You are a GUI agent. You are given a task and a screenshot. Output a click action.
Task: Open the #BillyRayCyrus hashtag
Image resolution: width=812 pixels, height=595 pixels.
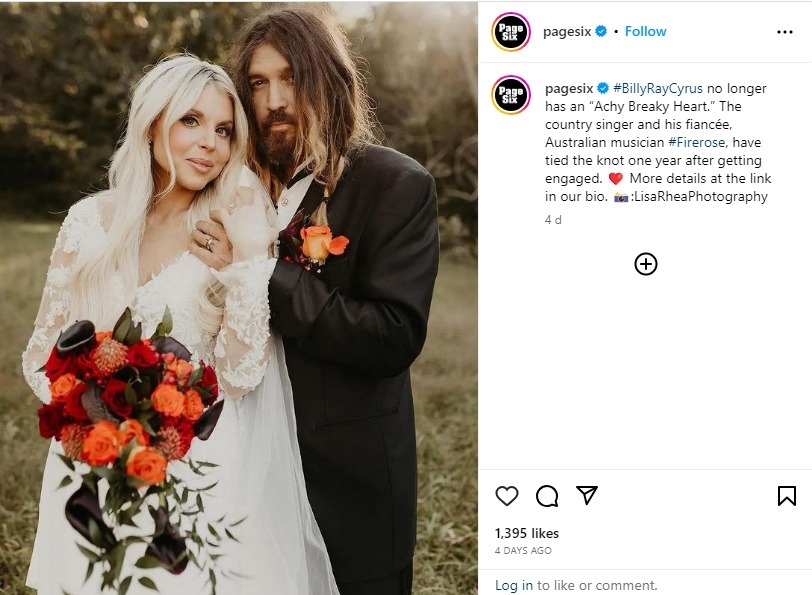click(658, 89)
